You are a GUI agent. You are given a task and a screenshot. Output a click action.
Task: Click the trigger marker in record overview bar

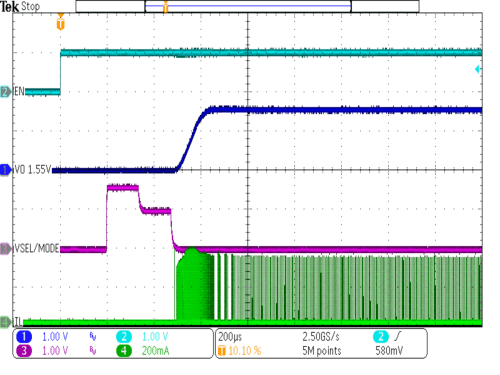coord(166,7)
